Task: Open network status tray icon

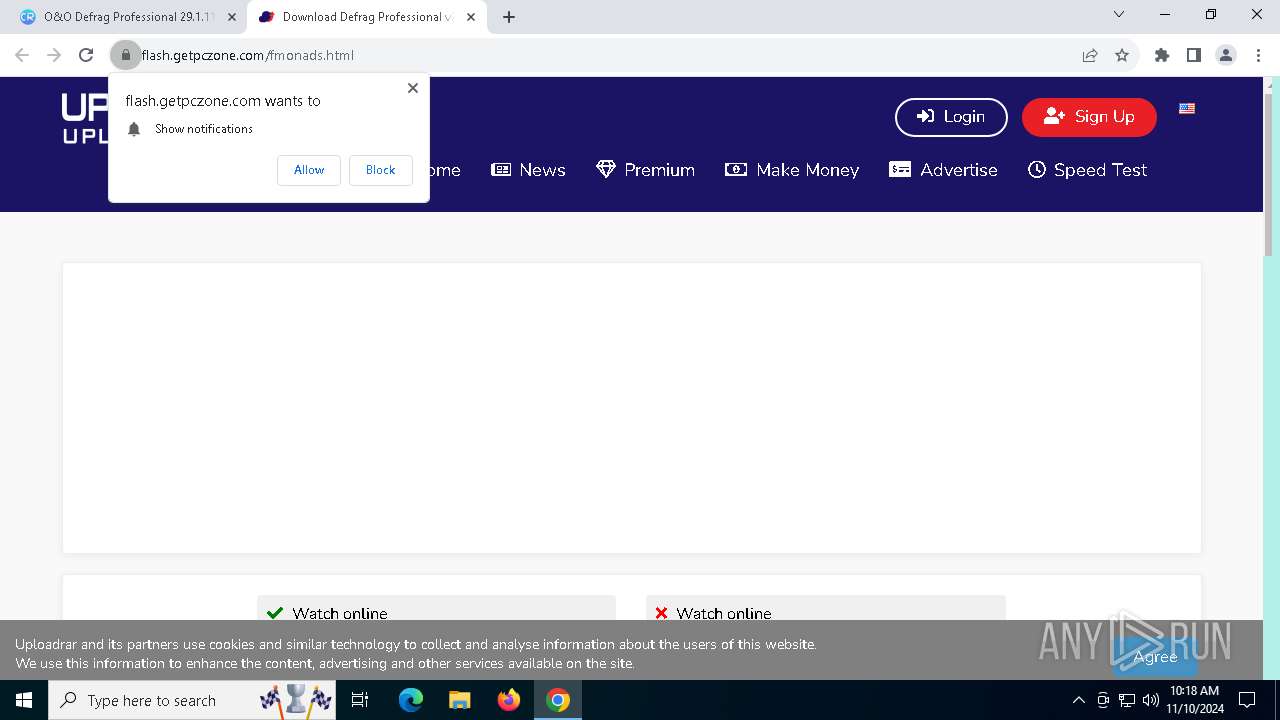Action: tap(1127, 700)
